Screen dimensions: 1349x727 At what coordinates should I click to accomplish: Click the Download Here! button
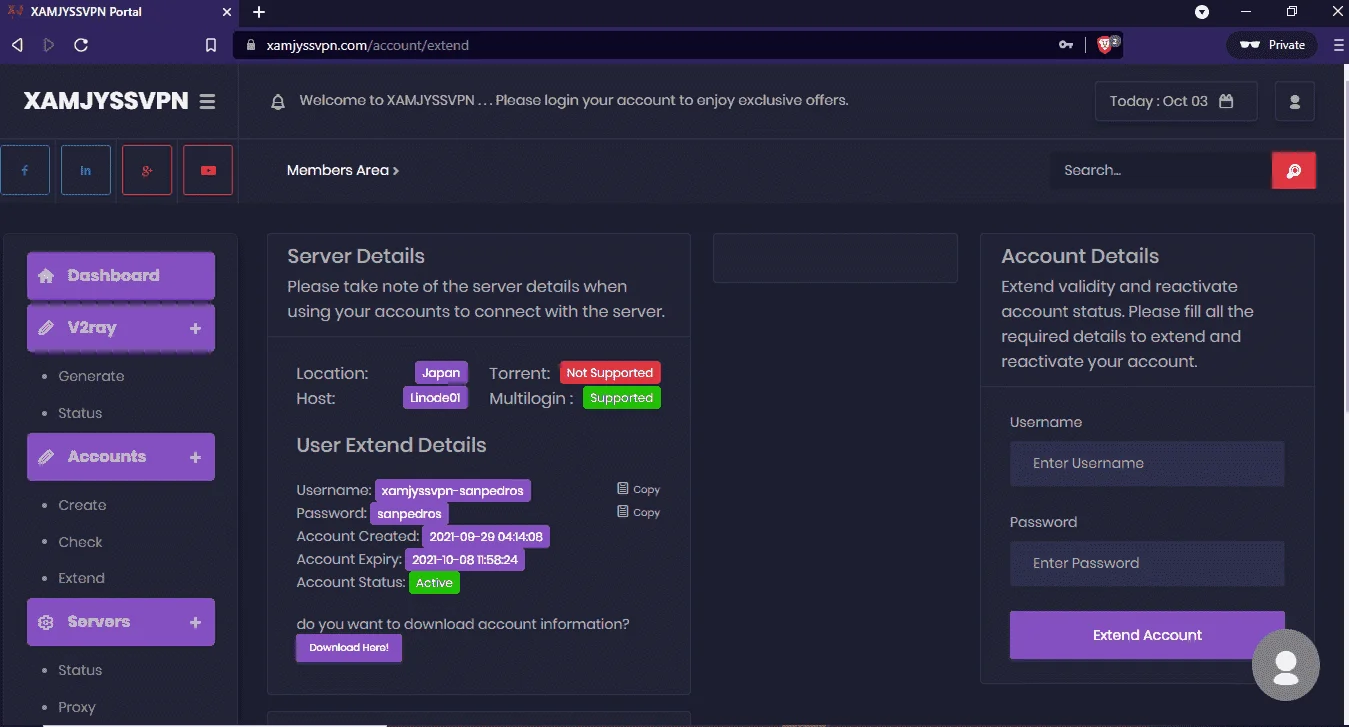click(x=349, y=648)
